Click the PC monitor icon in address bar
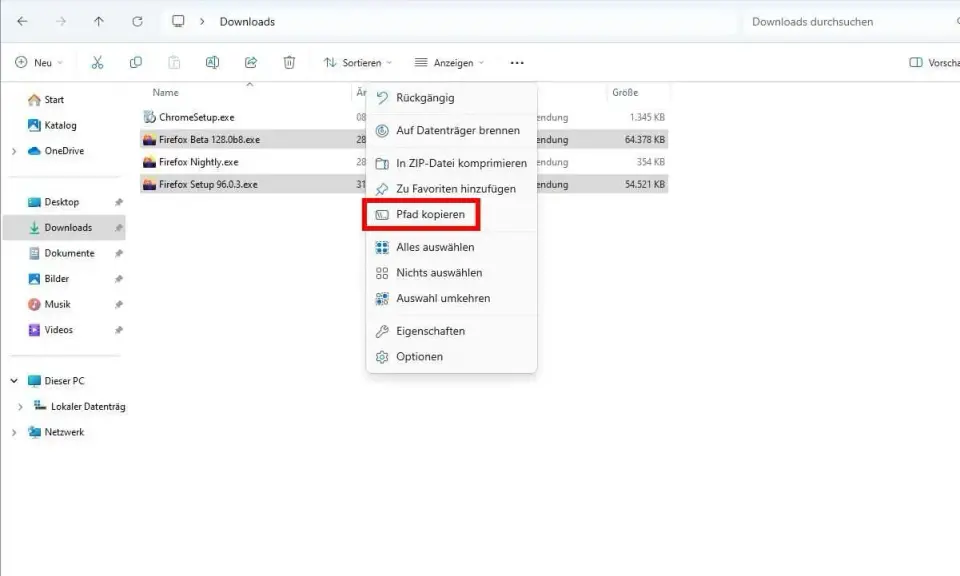The image size is (960, 576). [178, 21]
